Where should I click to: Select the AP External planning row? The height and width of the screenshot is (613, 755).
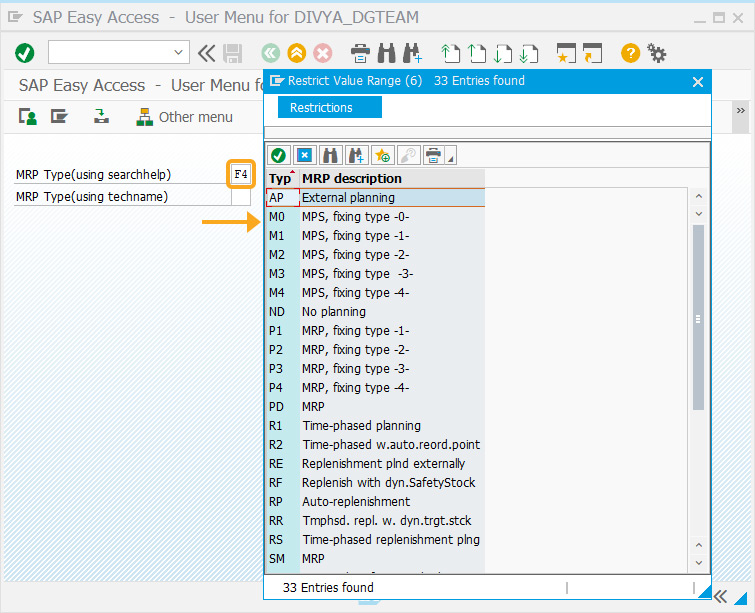(x=376, y=197)
